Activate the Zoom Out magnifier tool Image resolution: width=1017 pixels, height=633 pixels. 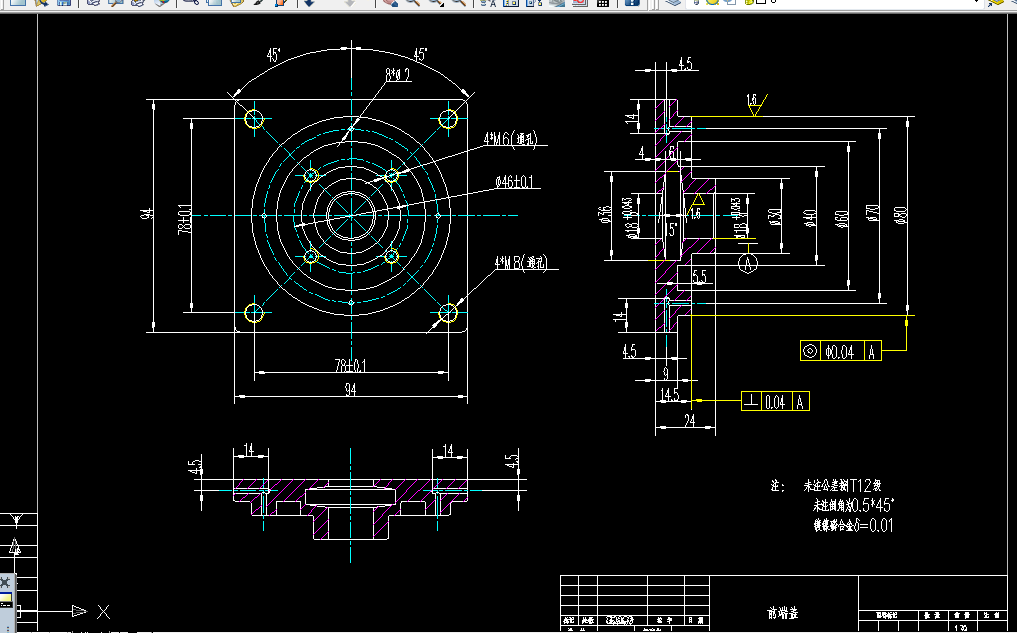coord(435,5)
